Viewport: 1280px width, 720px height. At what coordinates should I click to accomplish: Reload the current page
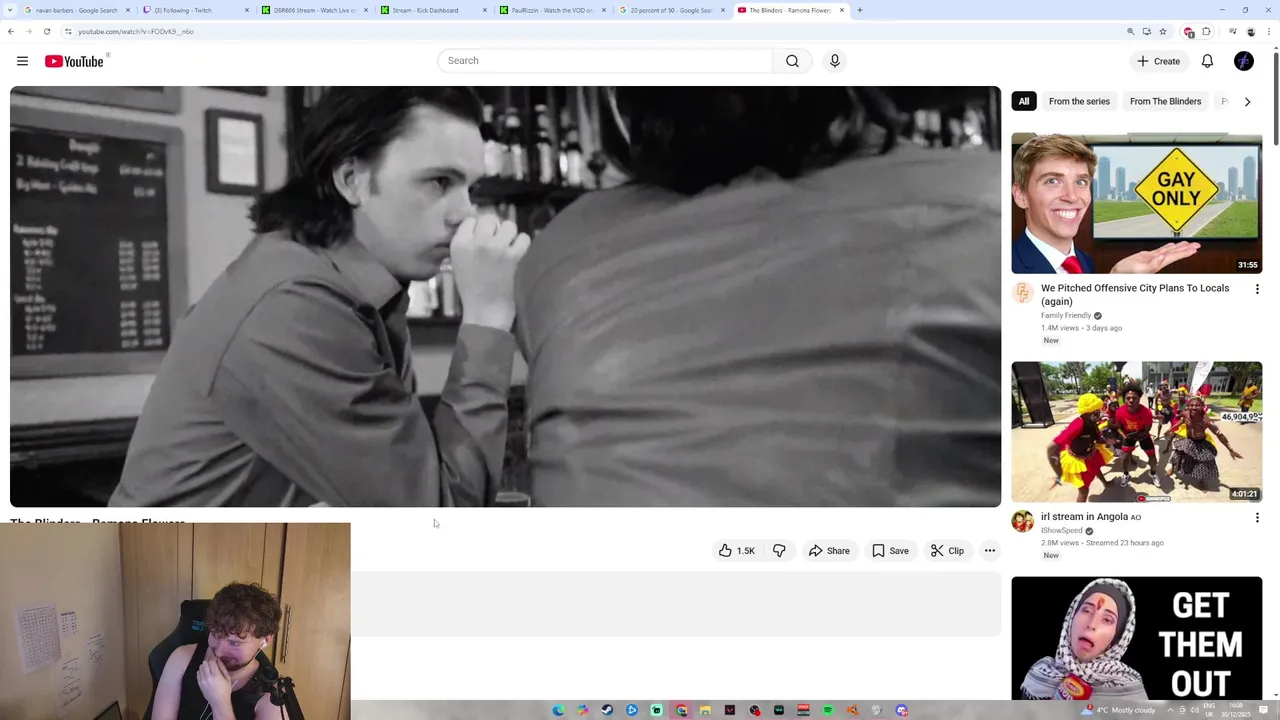tap(46, 31)
